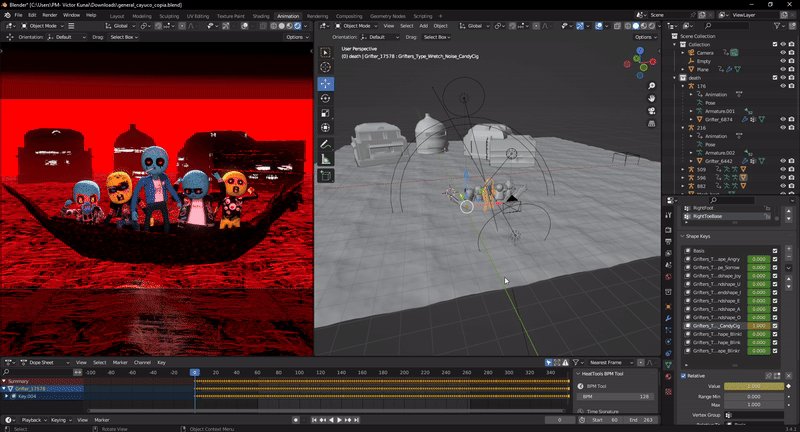800x432 pixels.
Task: Choose the Annotate pencil tool
Action: pyautogui.click(x=325, y=145)
